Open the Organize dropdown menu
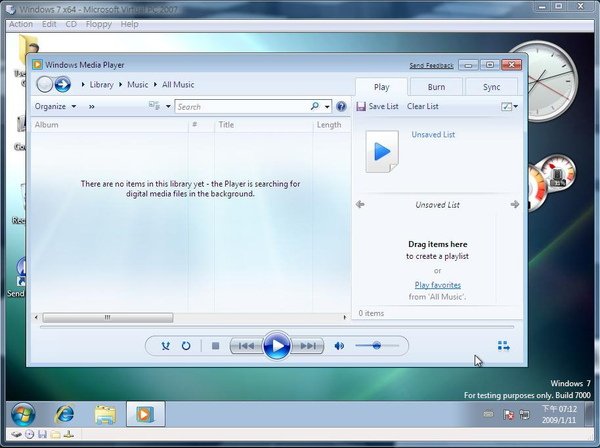The width and height of the screenshot is (600, 448). (x=55, y=106)
